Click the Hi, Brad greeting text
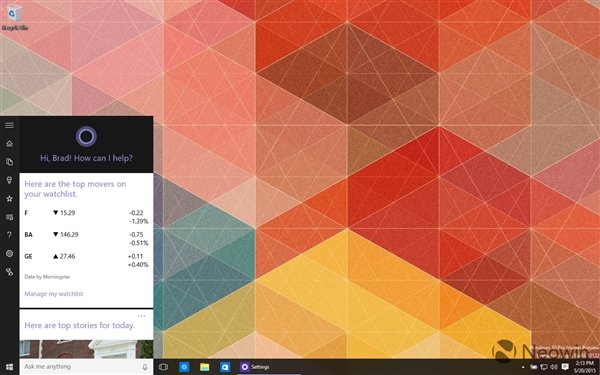The height and width of the screenshot is (375, 600). click(x=86, y=158)
